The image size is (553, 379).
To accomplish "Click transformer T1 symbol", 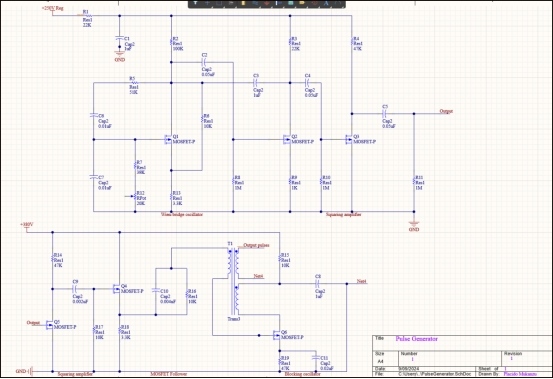I will tap(233, 282).
